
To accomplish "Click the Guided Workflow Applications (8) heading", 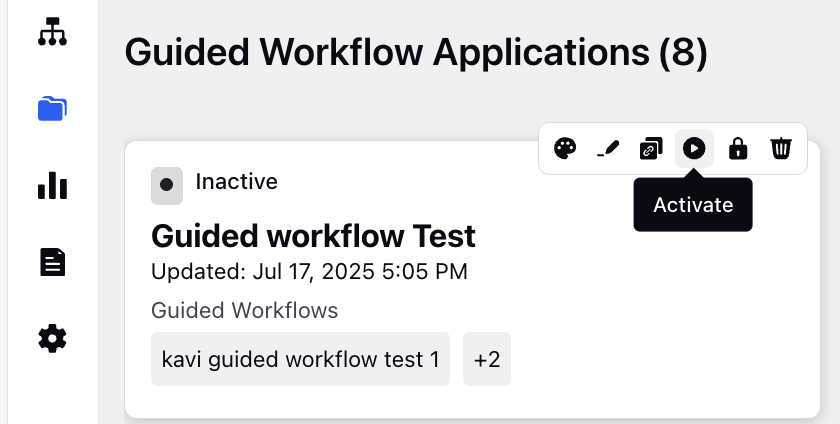I will coord(416,53).
